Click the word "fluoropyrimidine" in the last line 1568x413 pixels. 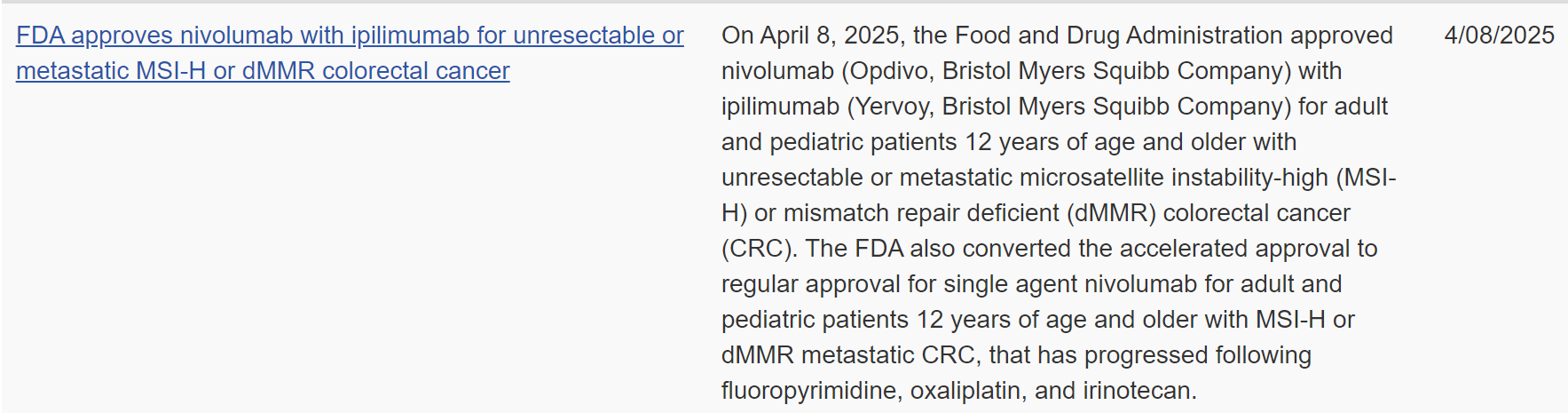808,391
